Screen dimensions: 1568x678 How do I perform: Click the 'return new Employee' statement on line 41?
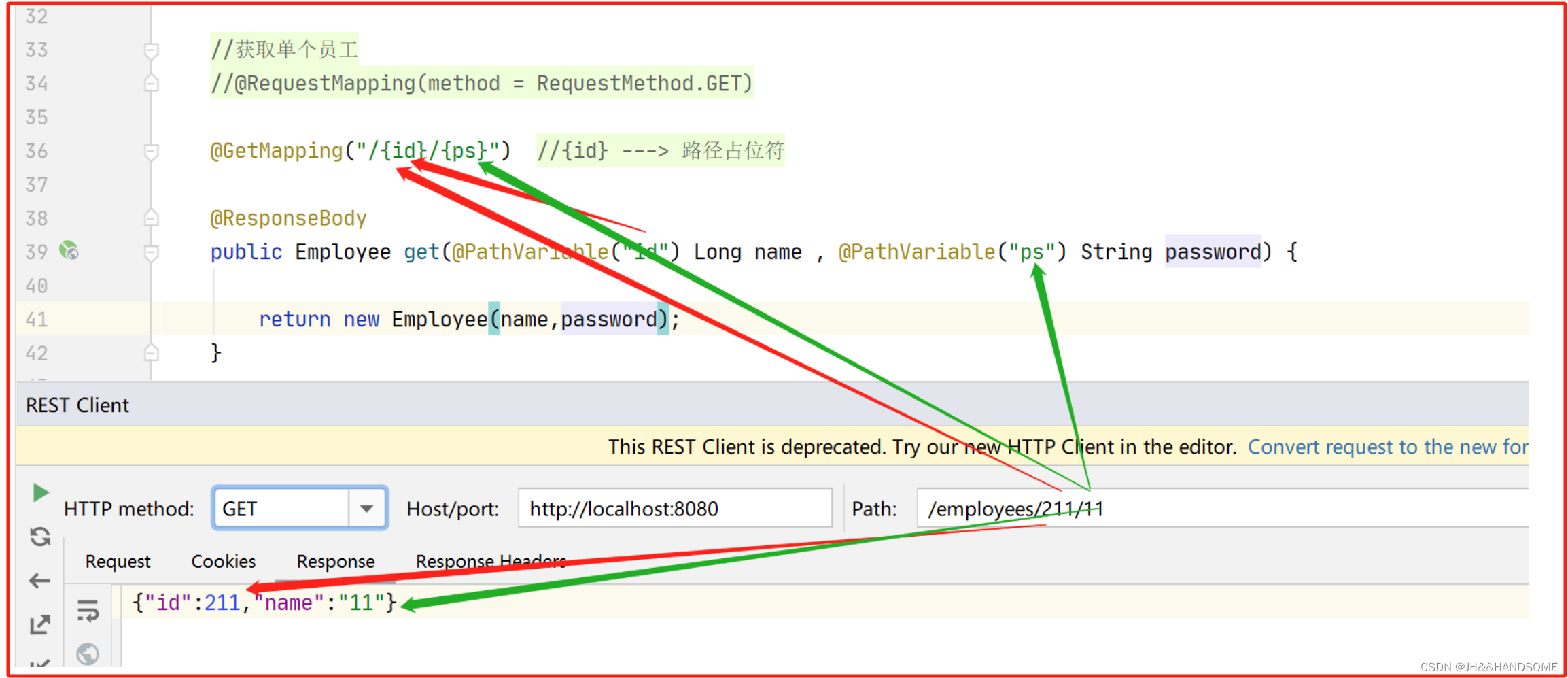pyautogui.click(x=468, y=319)
